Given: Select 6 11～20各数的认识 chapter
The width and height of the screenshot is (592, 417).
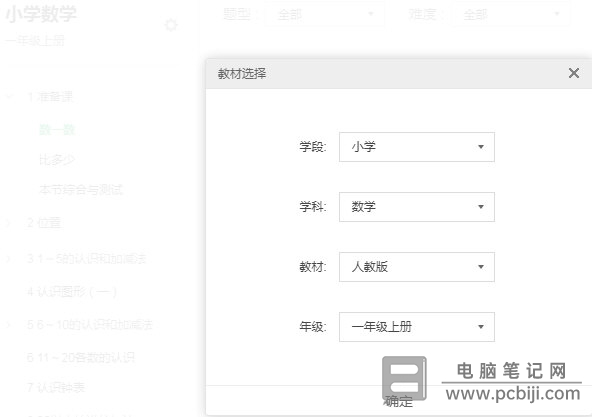Looking at the screenshot, I should click(81, 357).
